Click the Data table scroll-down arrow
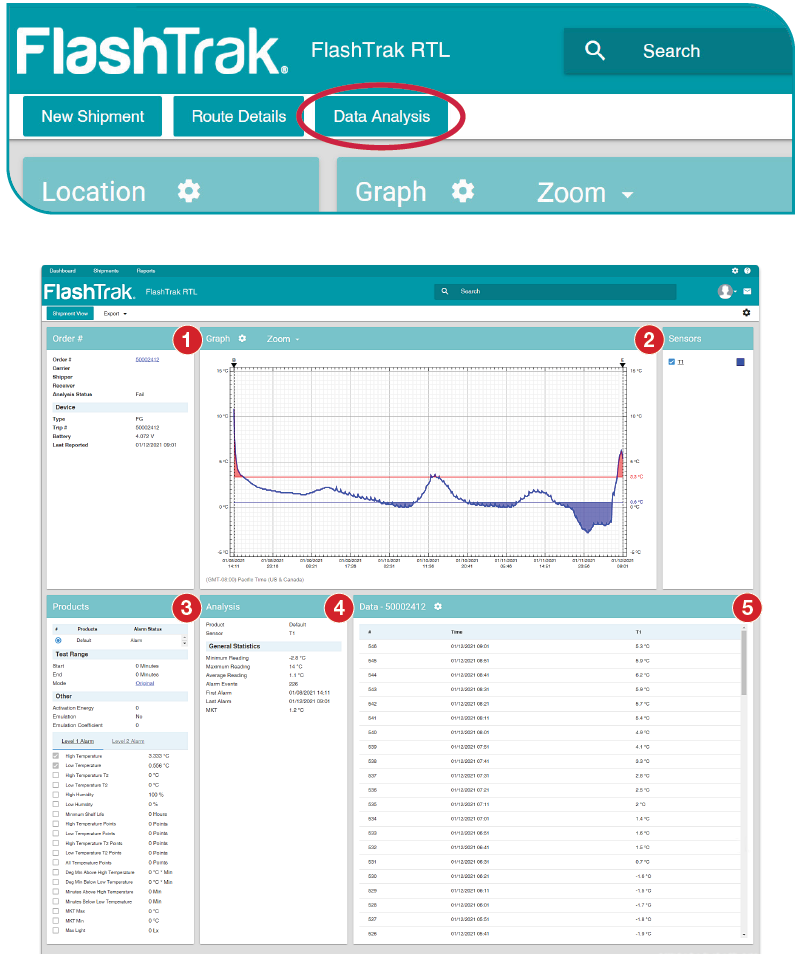The width and height of the screenshot is (801, 954). pyautogui.click(x=744, y=934)
